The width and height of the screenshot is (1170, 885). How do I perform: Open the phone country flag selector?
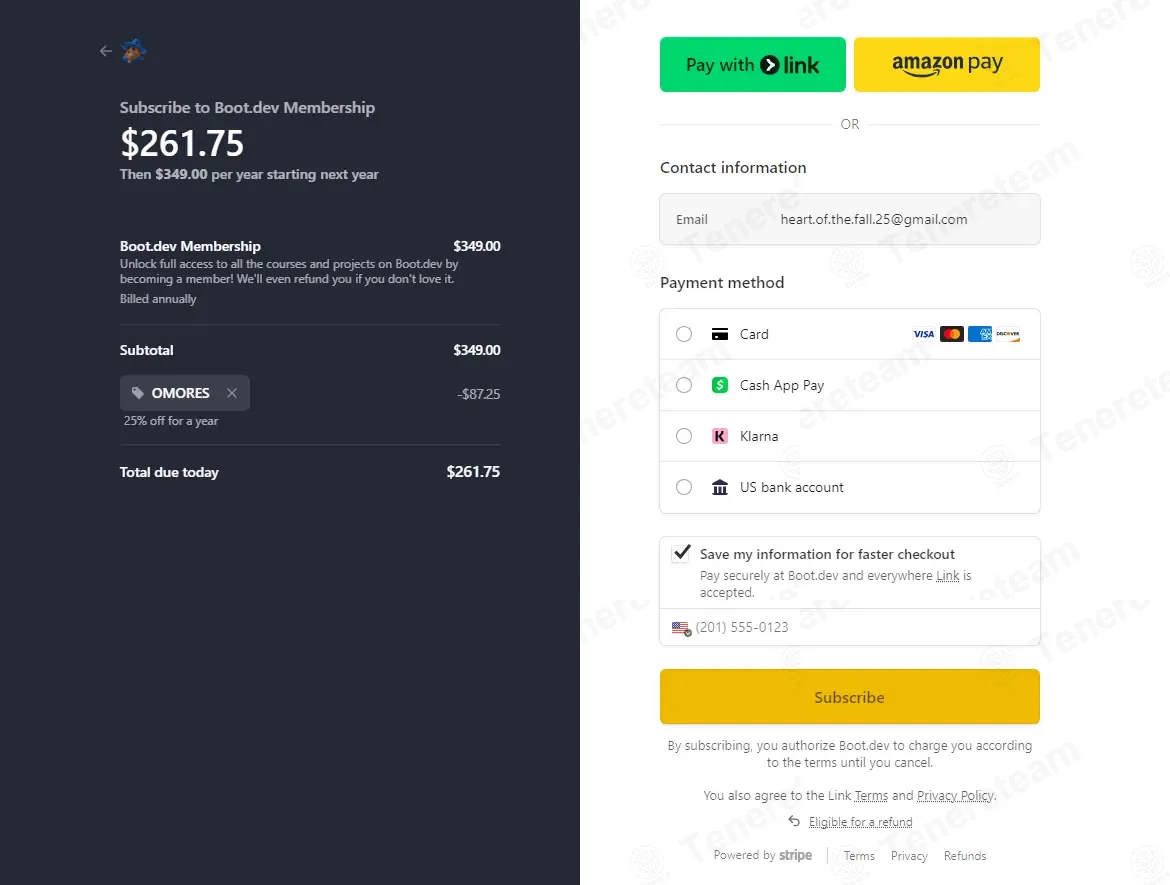click(x=681, y=628)
